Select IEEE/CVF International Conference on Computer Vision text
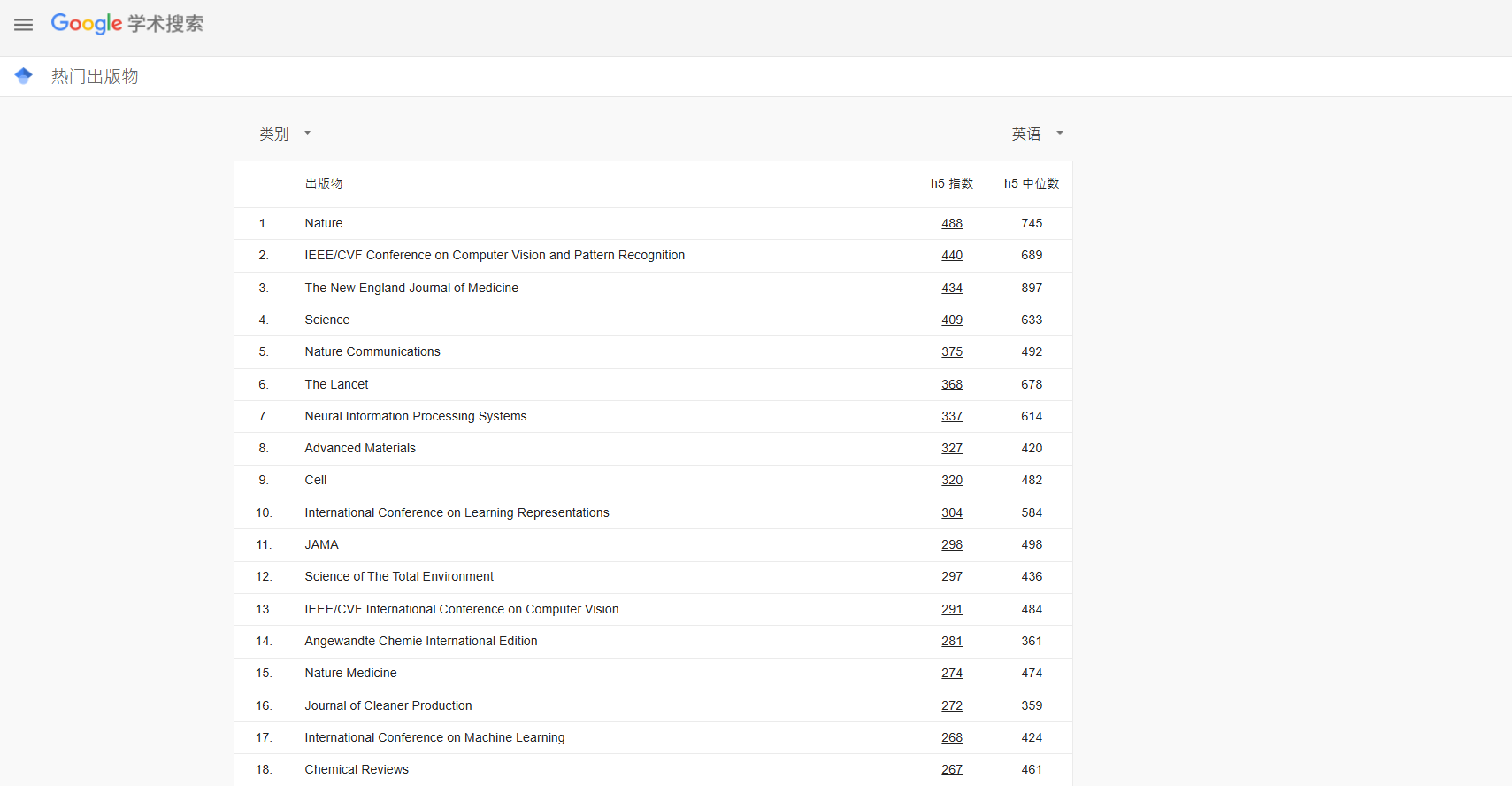Viewport: 1512px width, 786px height. (462, 609)
